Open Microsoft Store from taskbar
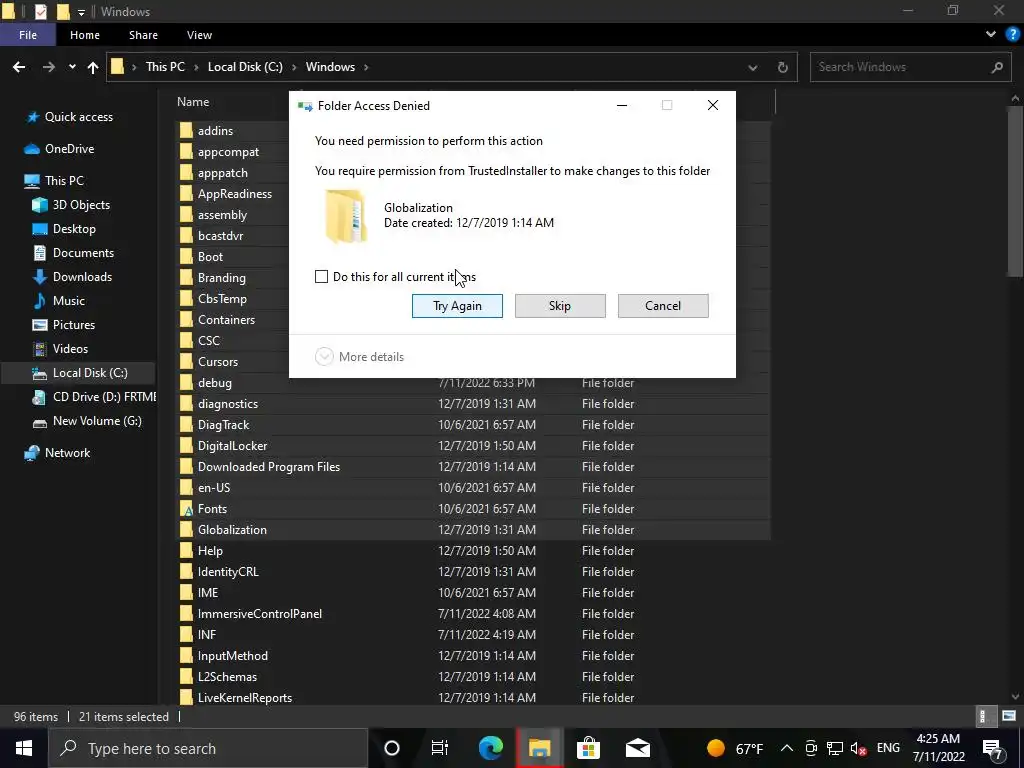Image resolution: width=1024 pixels, height=768 pixels. click(x=588, y=748)
